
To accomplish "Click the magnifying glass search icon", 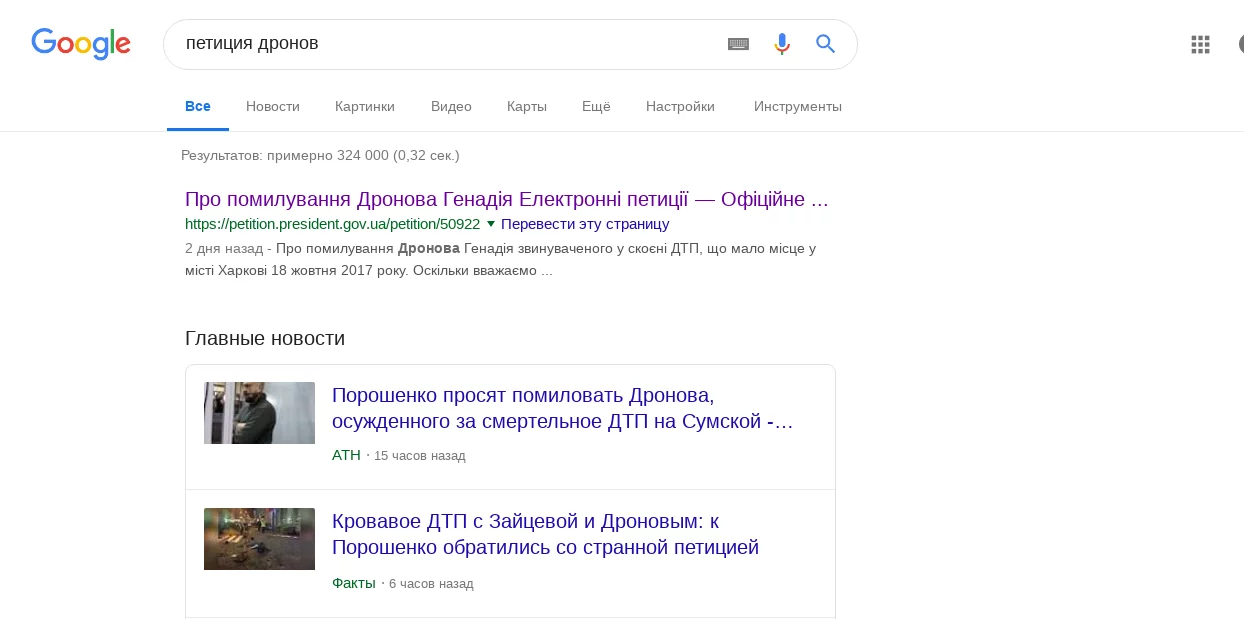I will click(x=825, y=44).
